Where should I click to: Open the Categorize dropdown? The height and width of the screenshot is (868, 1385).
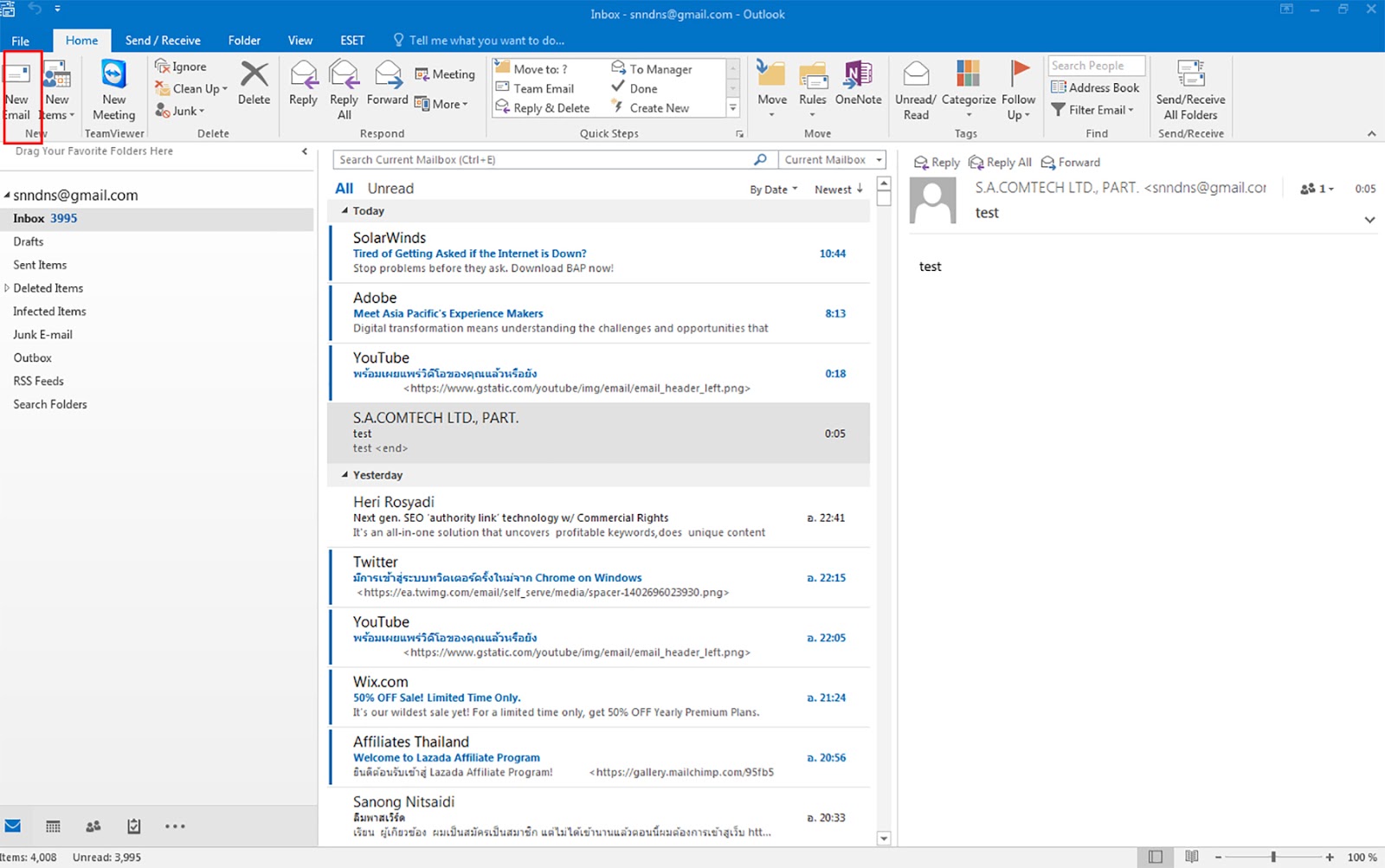tap(969, 90)
